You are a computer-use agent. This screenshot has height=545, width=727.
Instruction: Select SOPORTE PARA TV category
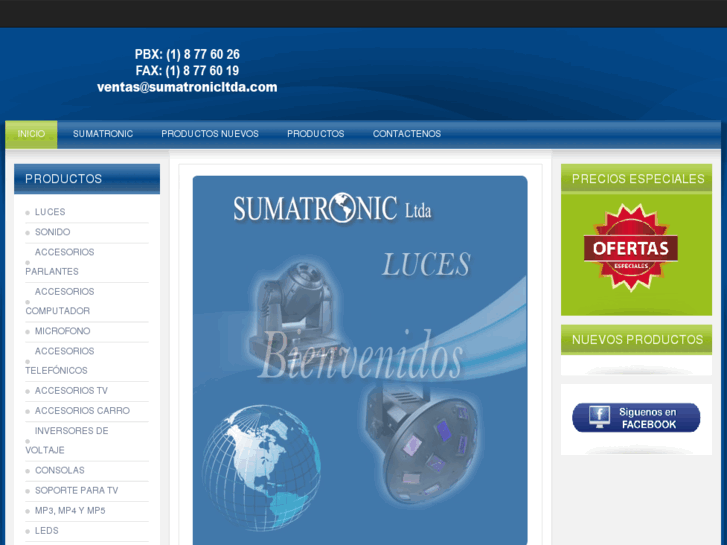tap(77, 490)
